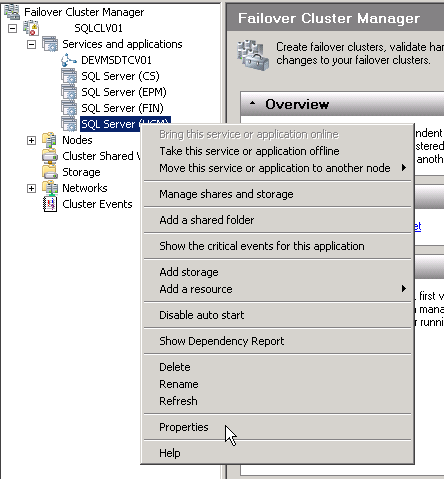444x479 pixels.
Task: Click the SQL Server (EPM) icon
Action: [x=69, y=92]
